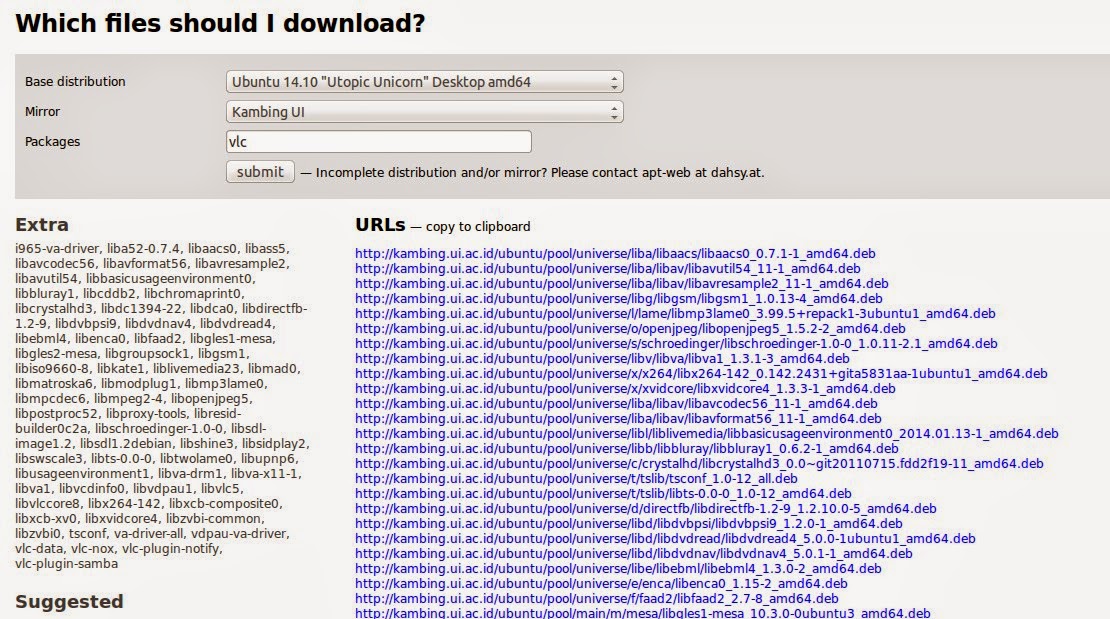Click the Mirror label

coord(42,111)
